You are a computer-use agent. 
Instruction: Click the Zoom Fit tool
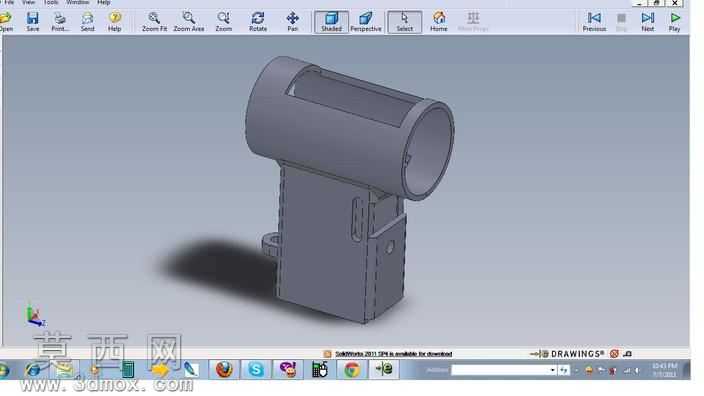[154, 21]
